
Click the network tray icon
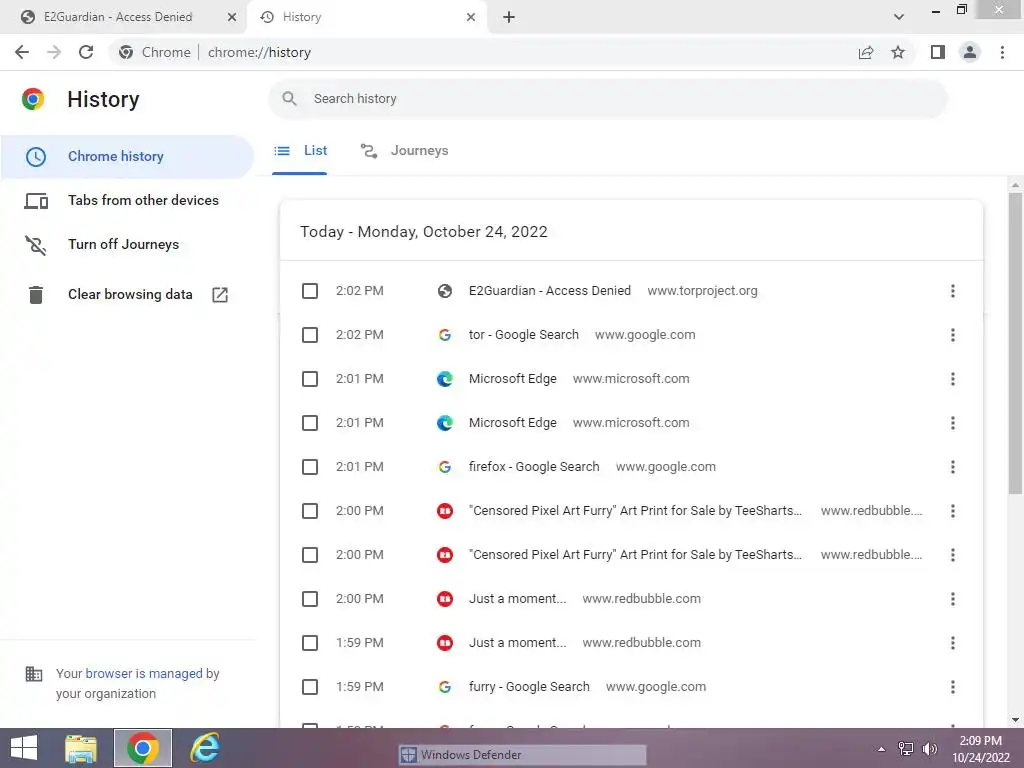(x=906, y=749)
